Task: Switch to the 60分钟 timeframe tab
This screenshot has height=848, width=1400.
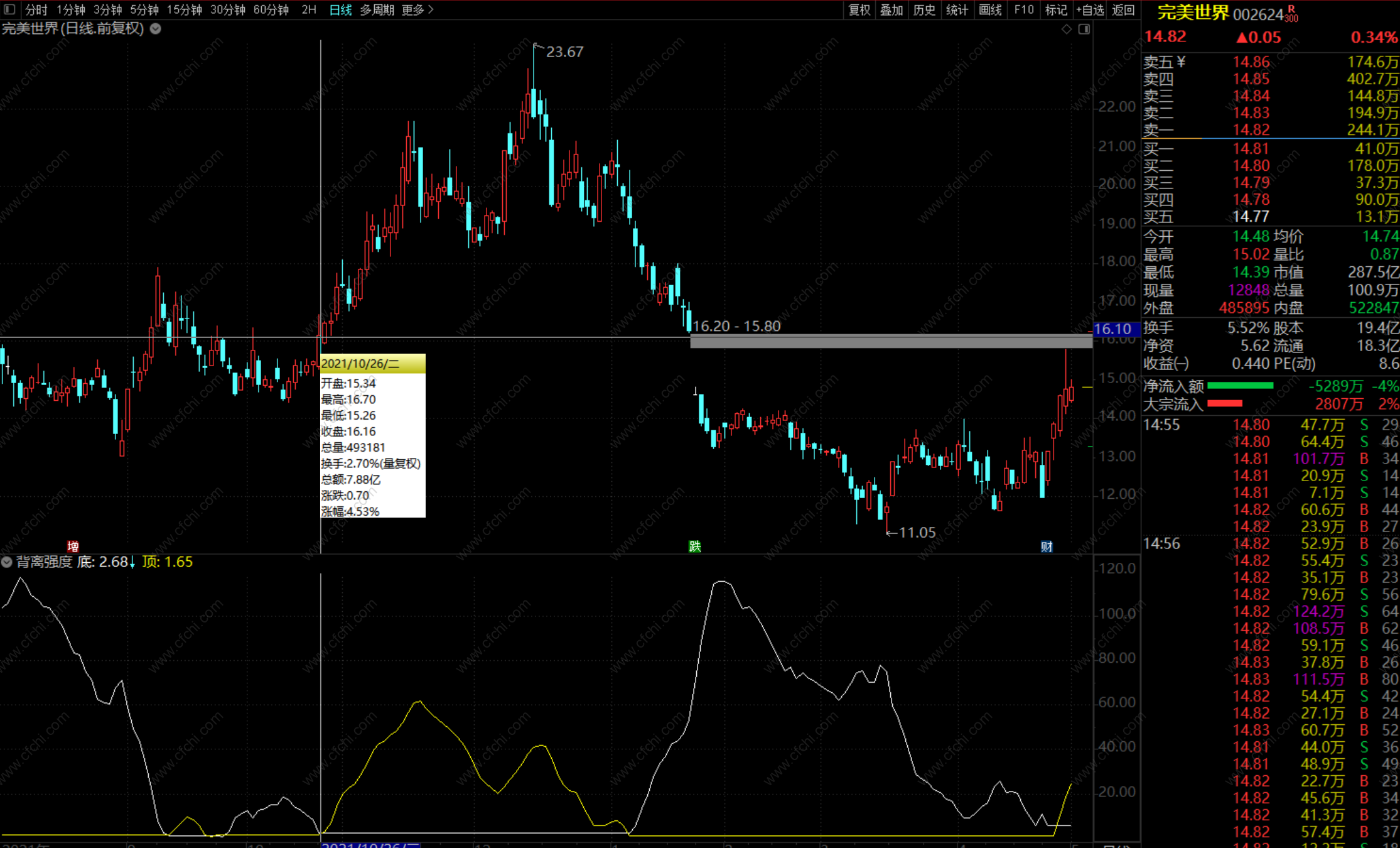Action: pyautogui.click(x=271, y=9)
